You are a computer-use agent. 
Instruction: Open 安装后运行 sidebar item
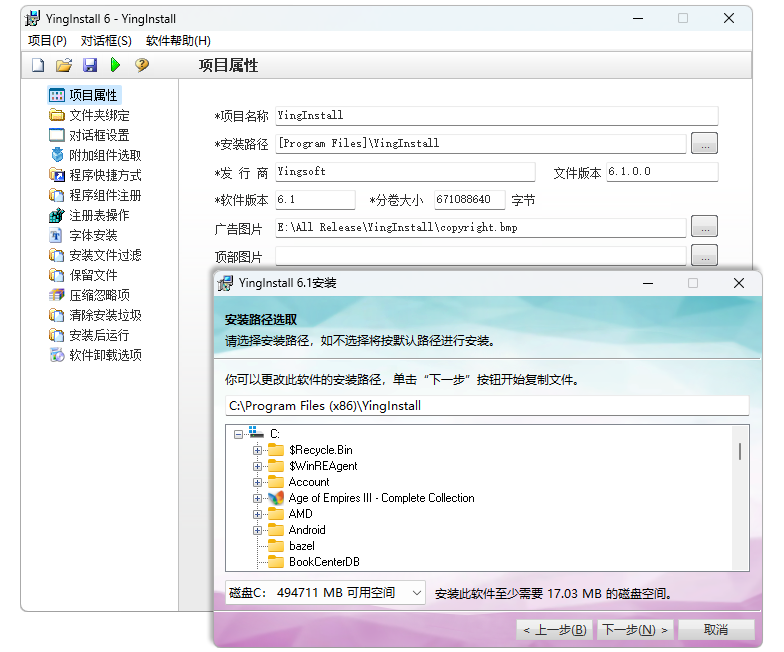pos(90,335)
